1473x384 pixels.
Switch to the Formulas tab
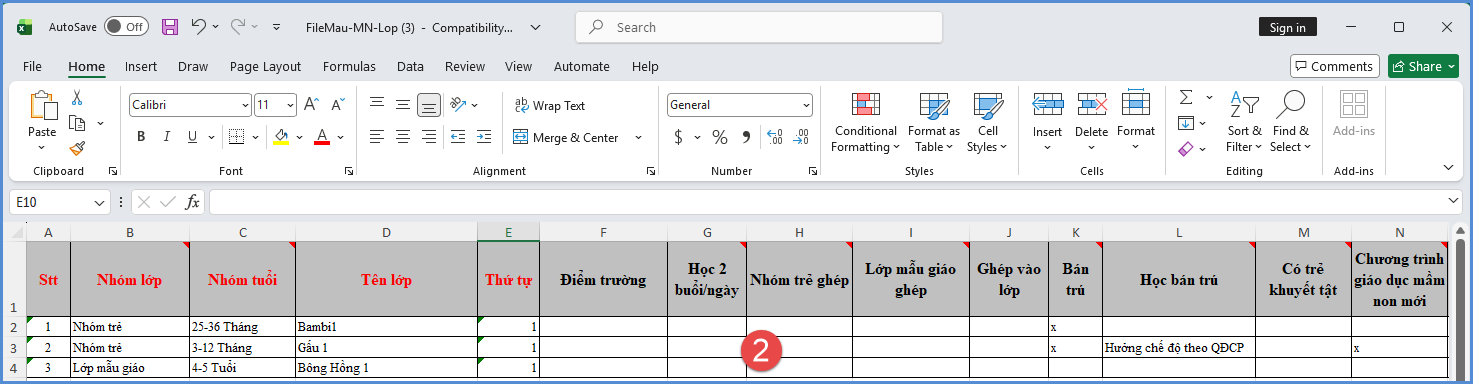click(349, 66)
